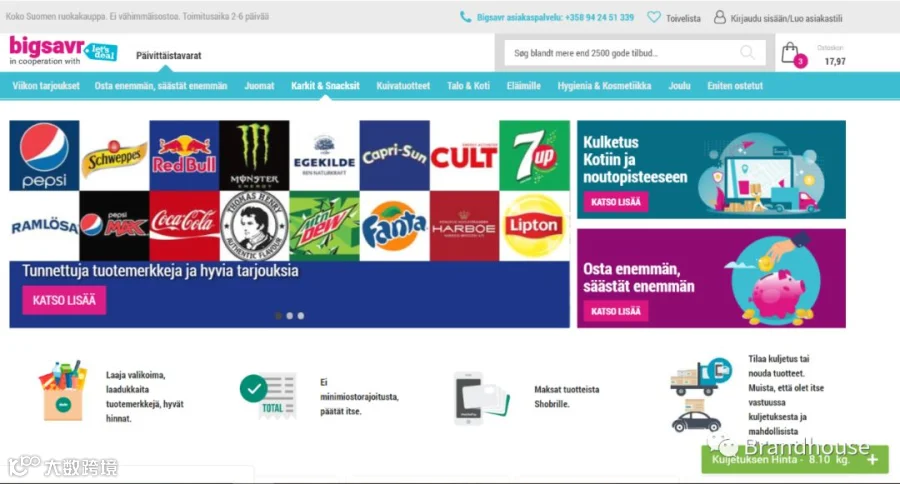
Task: Click Ei minimiostorajoitusta text
Action: [359, 397]
